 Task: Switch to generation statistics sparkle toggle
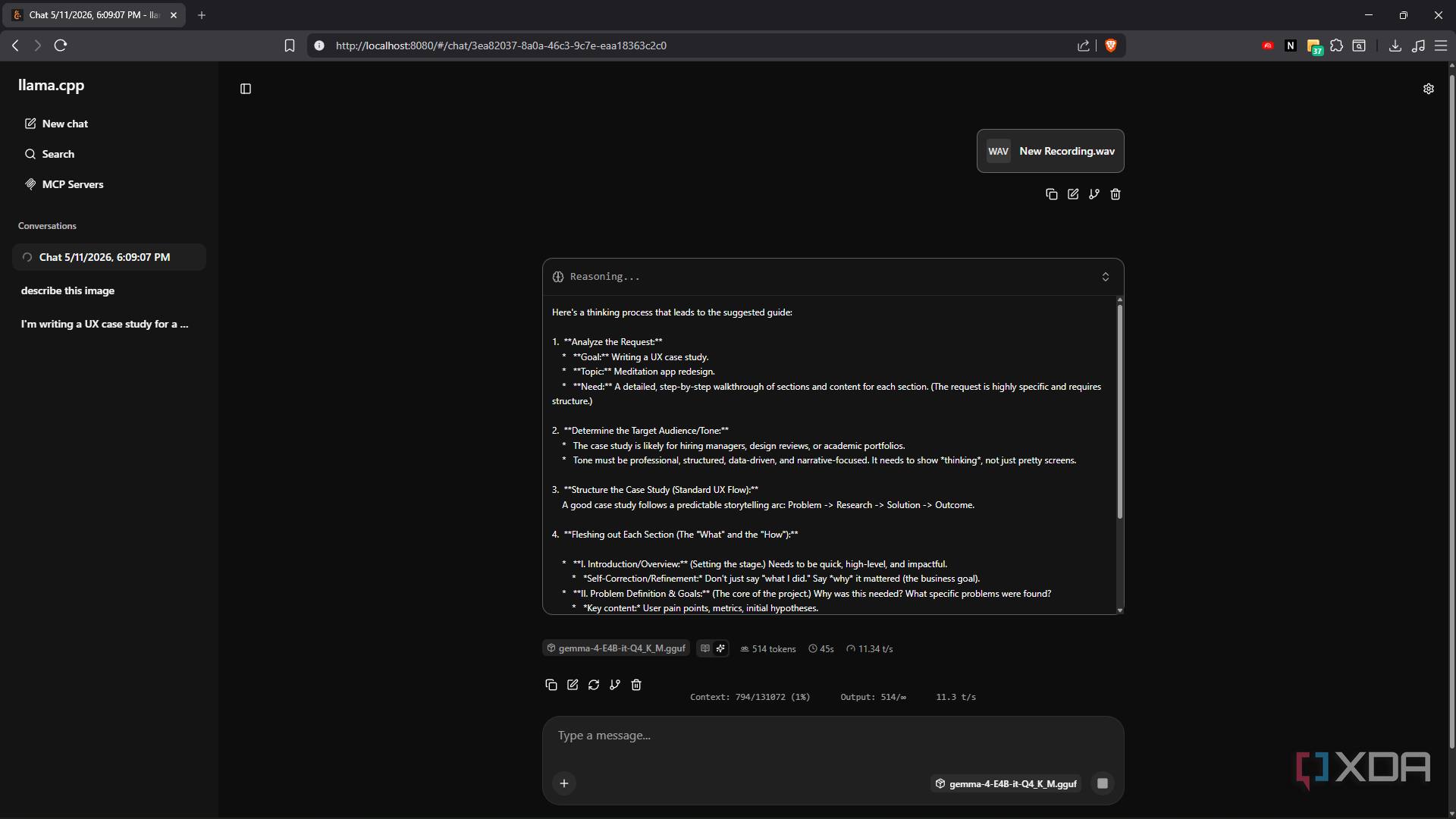click(x=720, y=648)
